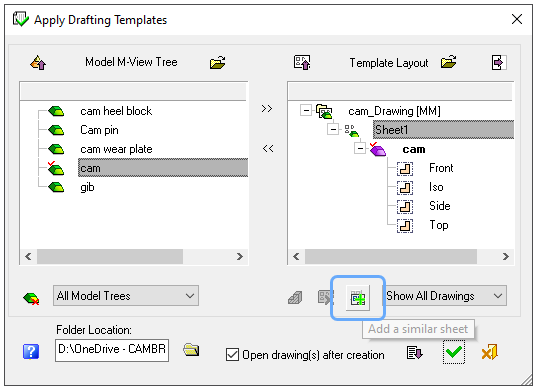Collapse the cam_Drawing [MM] tree node

[x=305, y=110]
